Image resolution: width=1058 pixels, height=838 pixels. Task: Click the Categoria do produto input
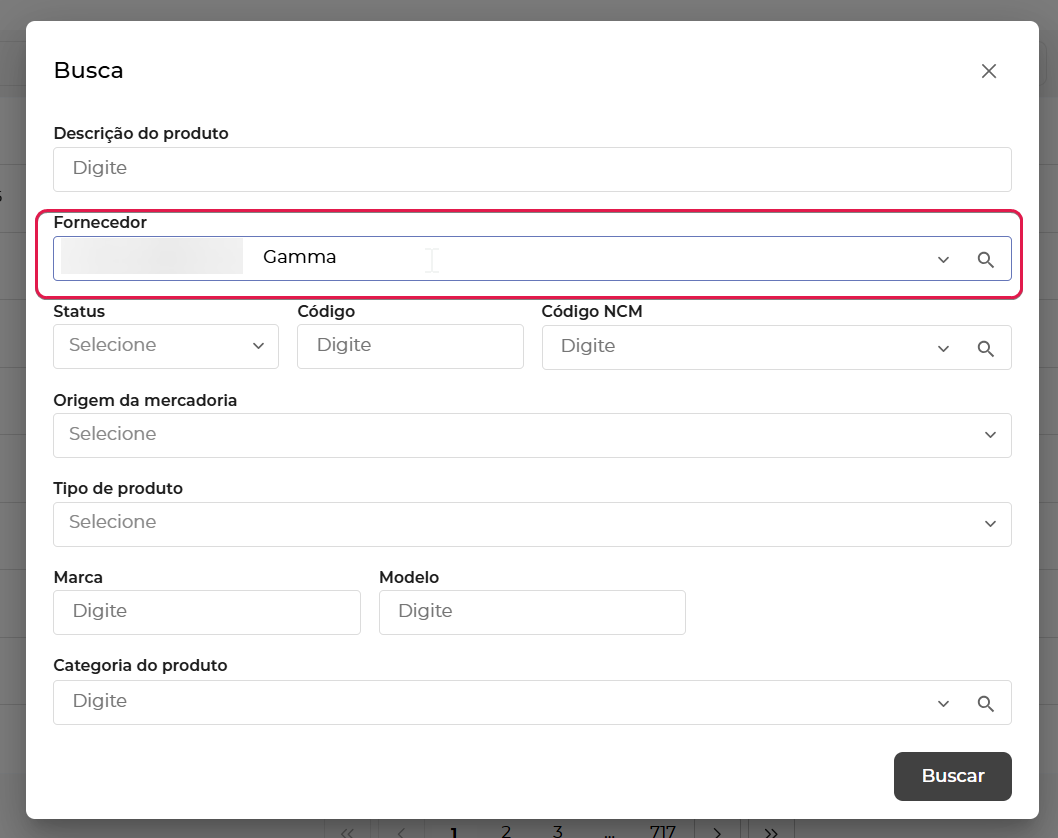pyautogui.click(x=490, y=702)
